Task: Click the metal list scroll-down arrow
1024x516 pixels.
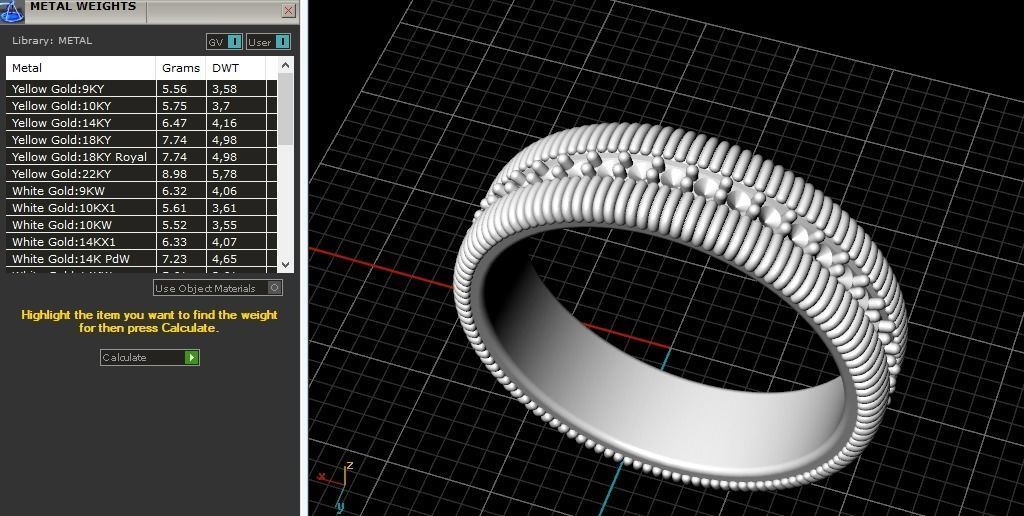Action: tap(285, 265)
